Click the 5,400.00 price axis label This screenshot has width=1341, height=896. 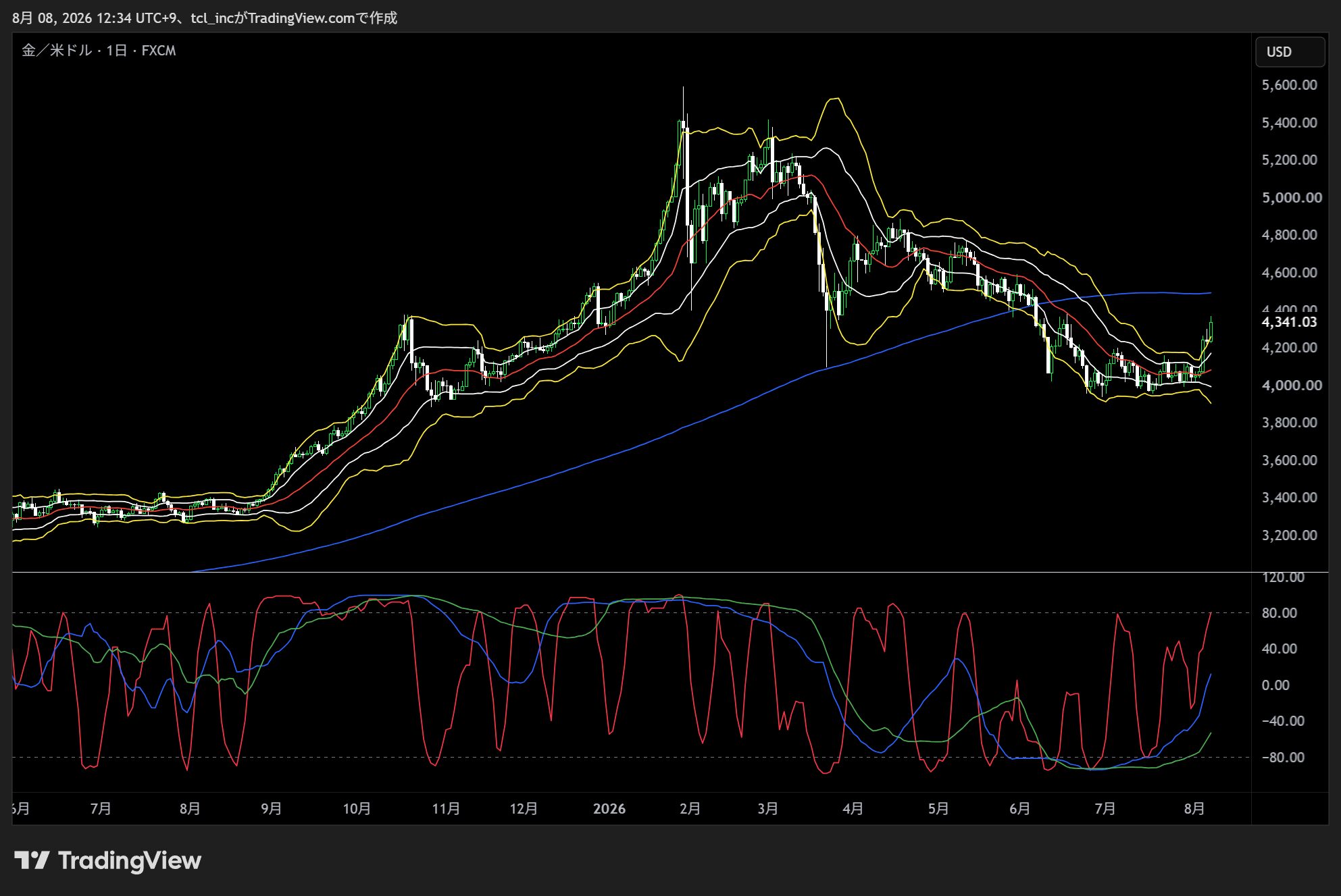click(1289, 123)
